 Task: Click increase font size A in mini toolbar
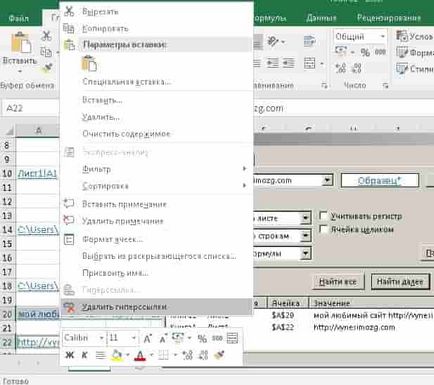(x=147, y=338)
